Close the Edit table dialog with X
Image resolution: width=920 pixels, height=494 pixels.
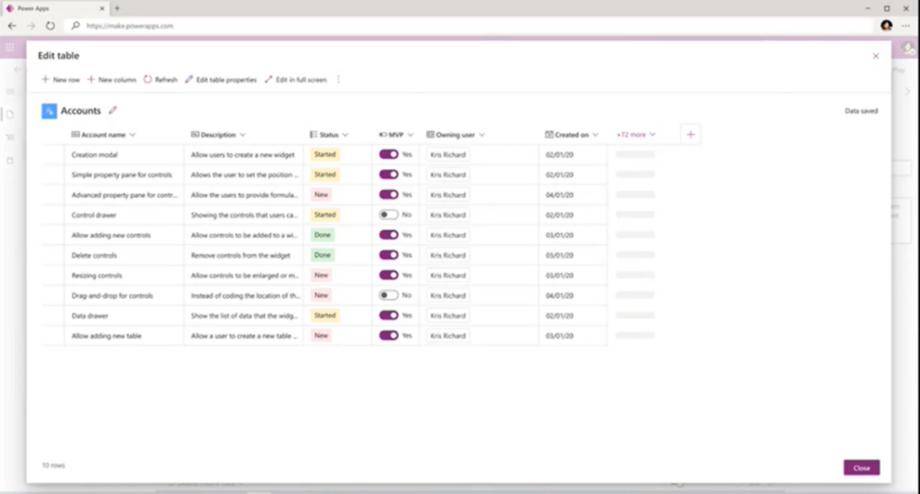click(876, 56)
